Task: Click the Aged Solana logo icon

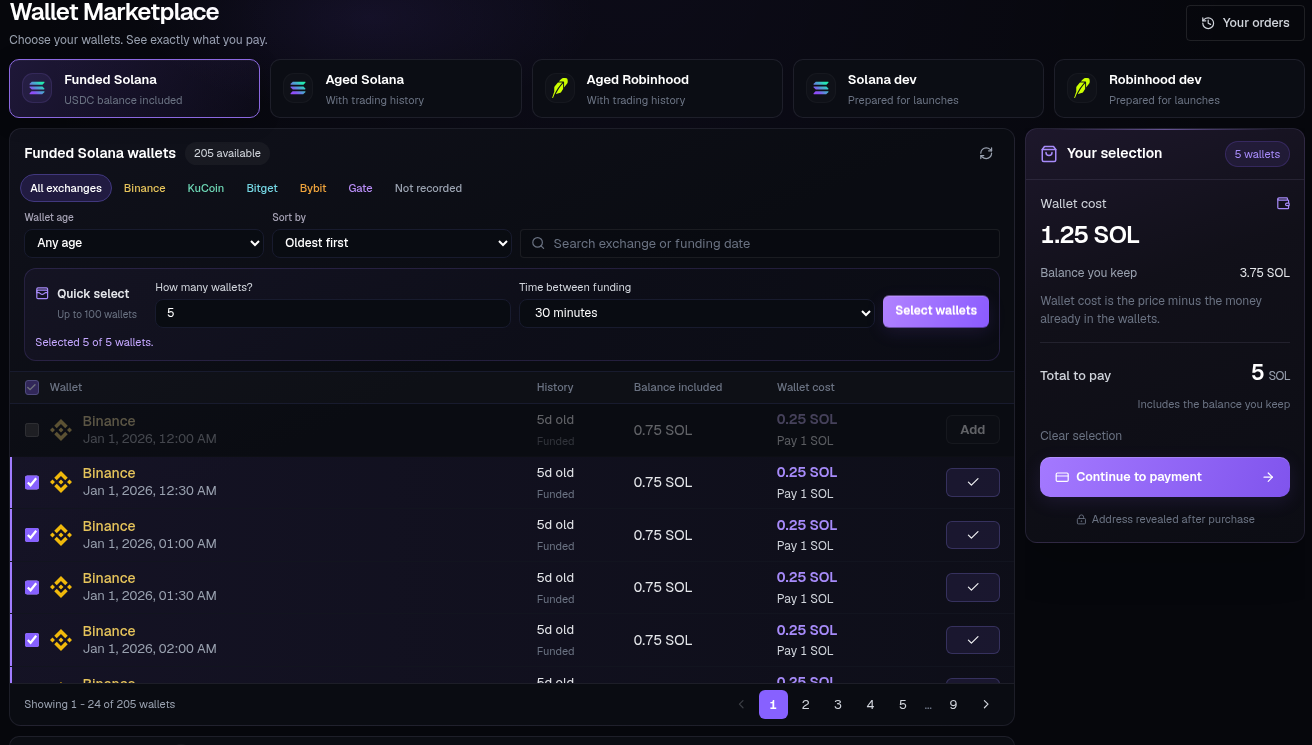Action: pos(298,89)
